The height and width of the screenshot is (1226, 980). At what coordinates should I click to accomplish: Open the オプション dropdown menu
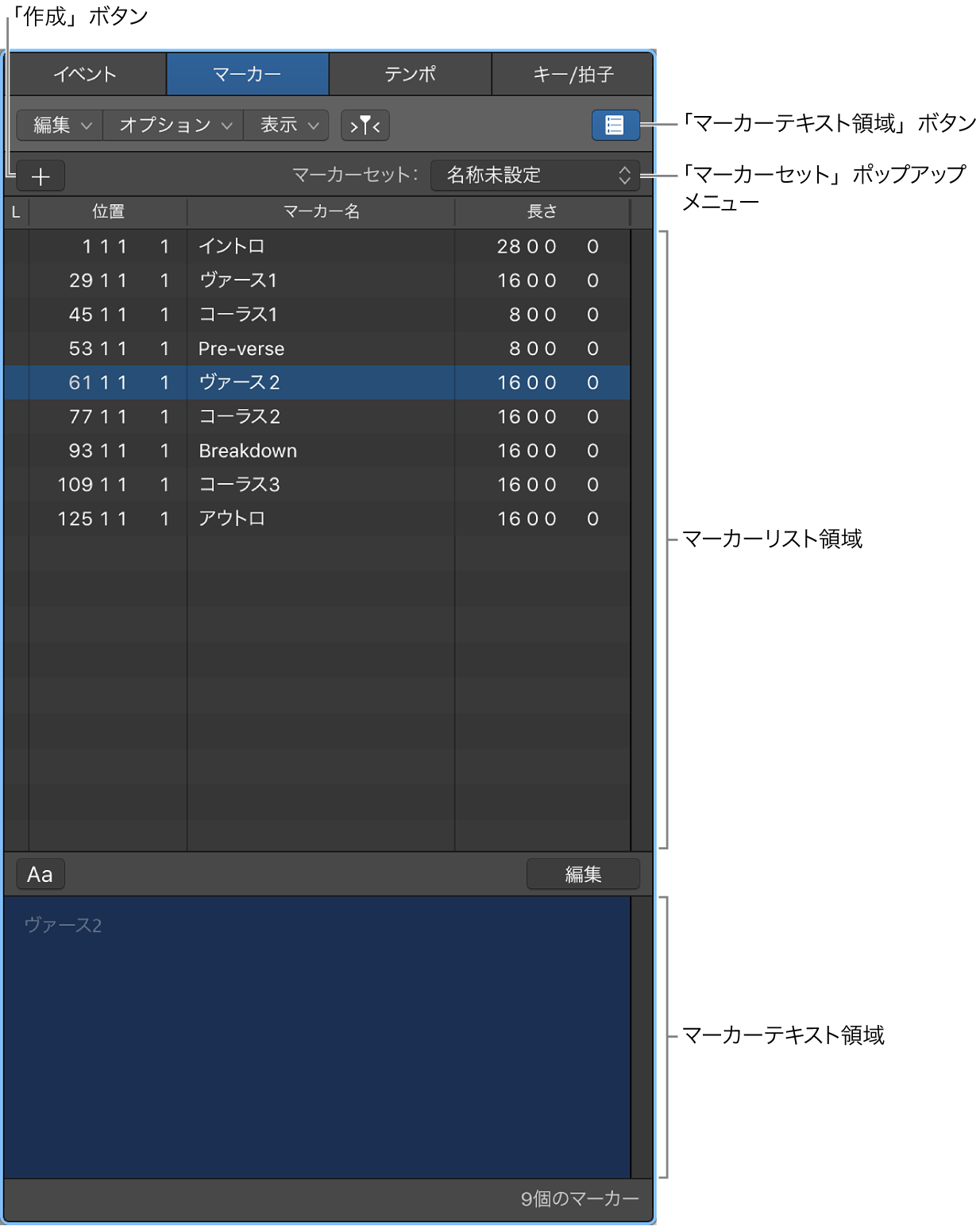(174, 126)
